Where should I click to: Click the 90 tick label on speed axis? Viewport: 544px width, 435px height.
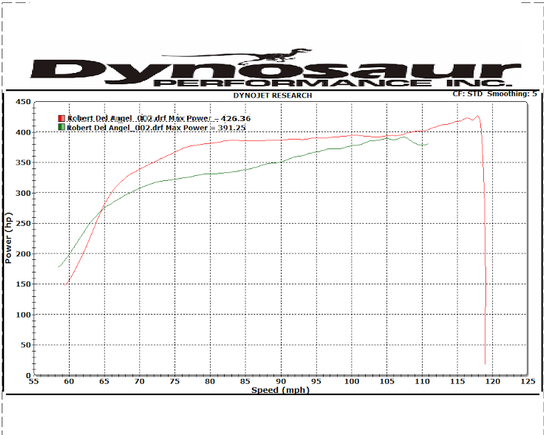281,382
